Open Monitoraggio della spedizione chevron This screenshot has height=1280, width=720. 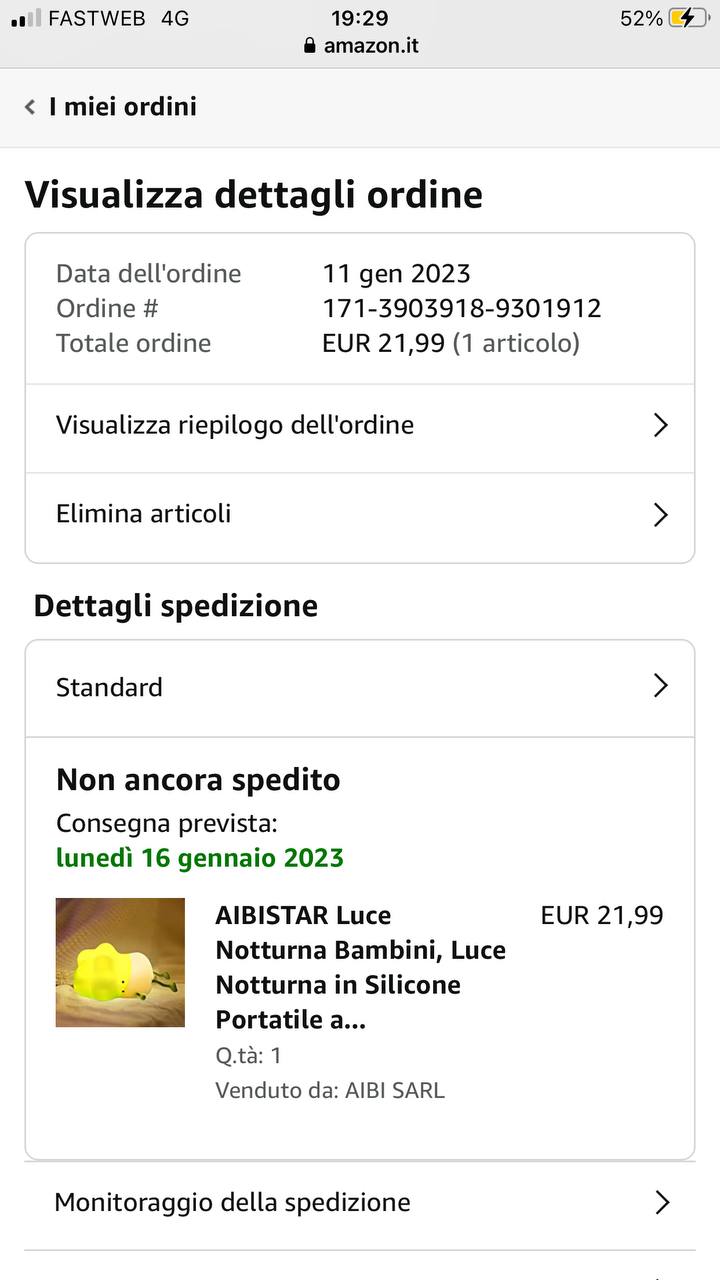[x=661, y=1202]
